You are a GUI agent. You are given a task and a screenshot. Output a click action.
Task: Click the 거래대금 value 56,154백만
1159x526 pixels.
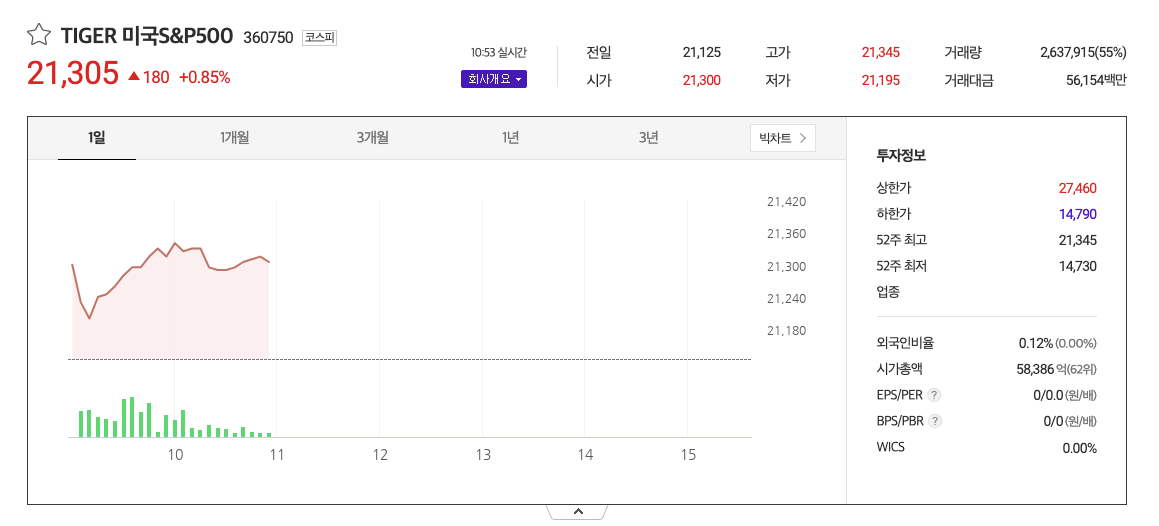(x=1096, y=81)
